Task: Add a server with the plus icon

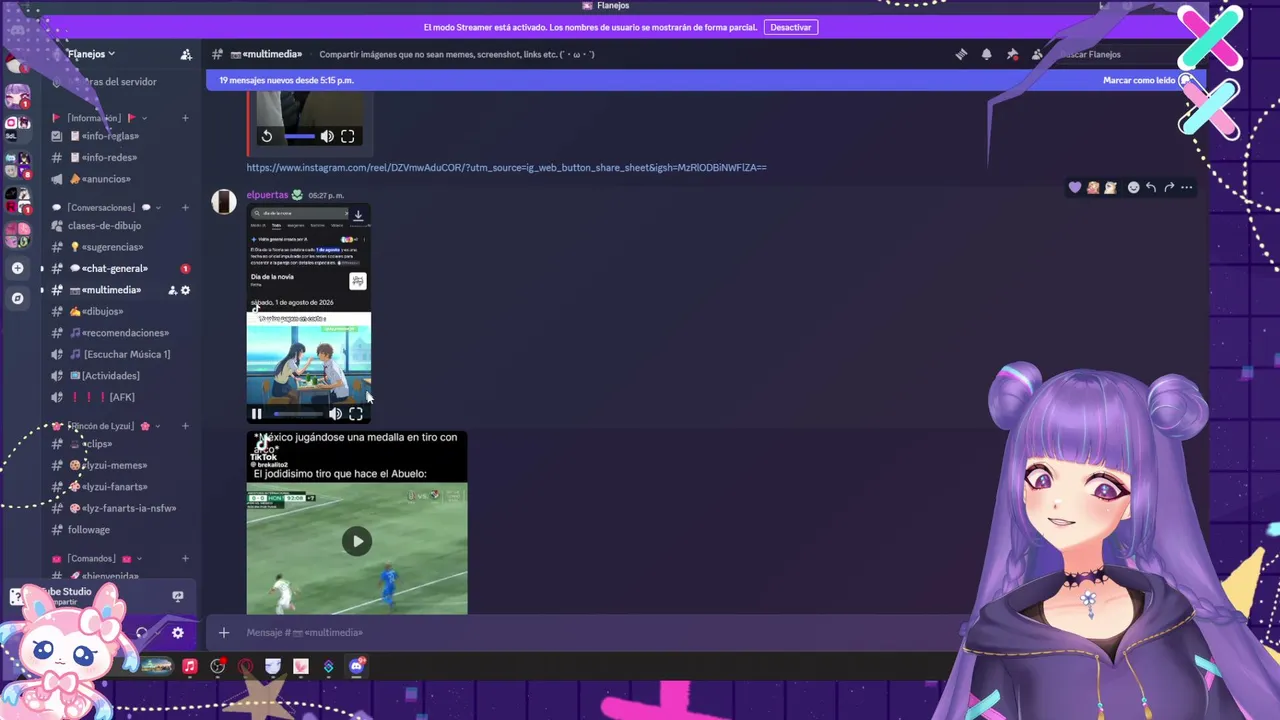Action: tap(17, 268)
